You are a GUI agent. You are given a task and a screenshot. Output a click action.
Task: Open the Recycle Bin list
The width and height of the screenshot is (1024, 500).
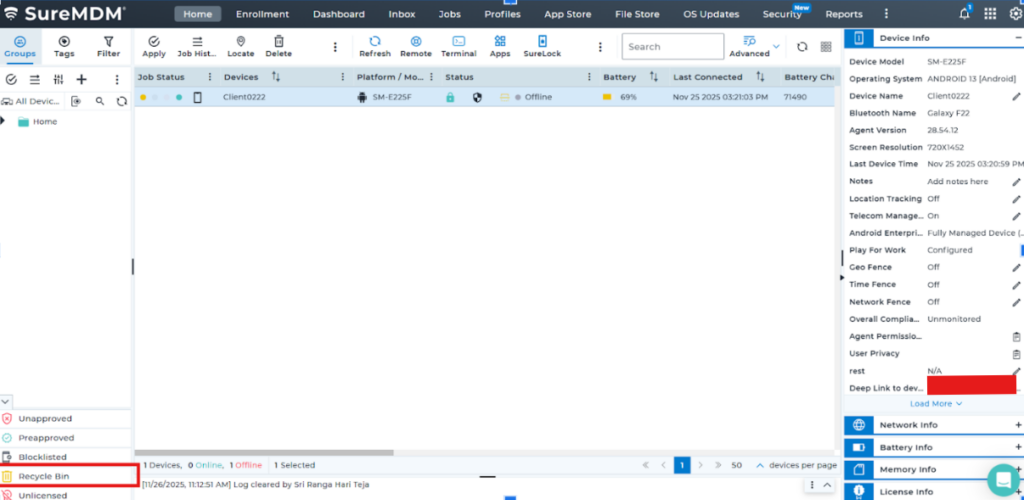(43, 476)
